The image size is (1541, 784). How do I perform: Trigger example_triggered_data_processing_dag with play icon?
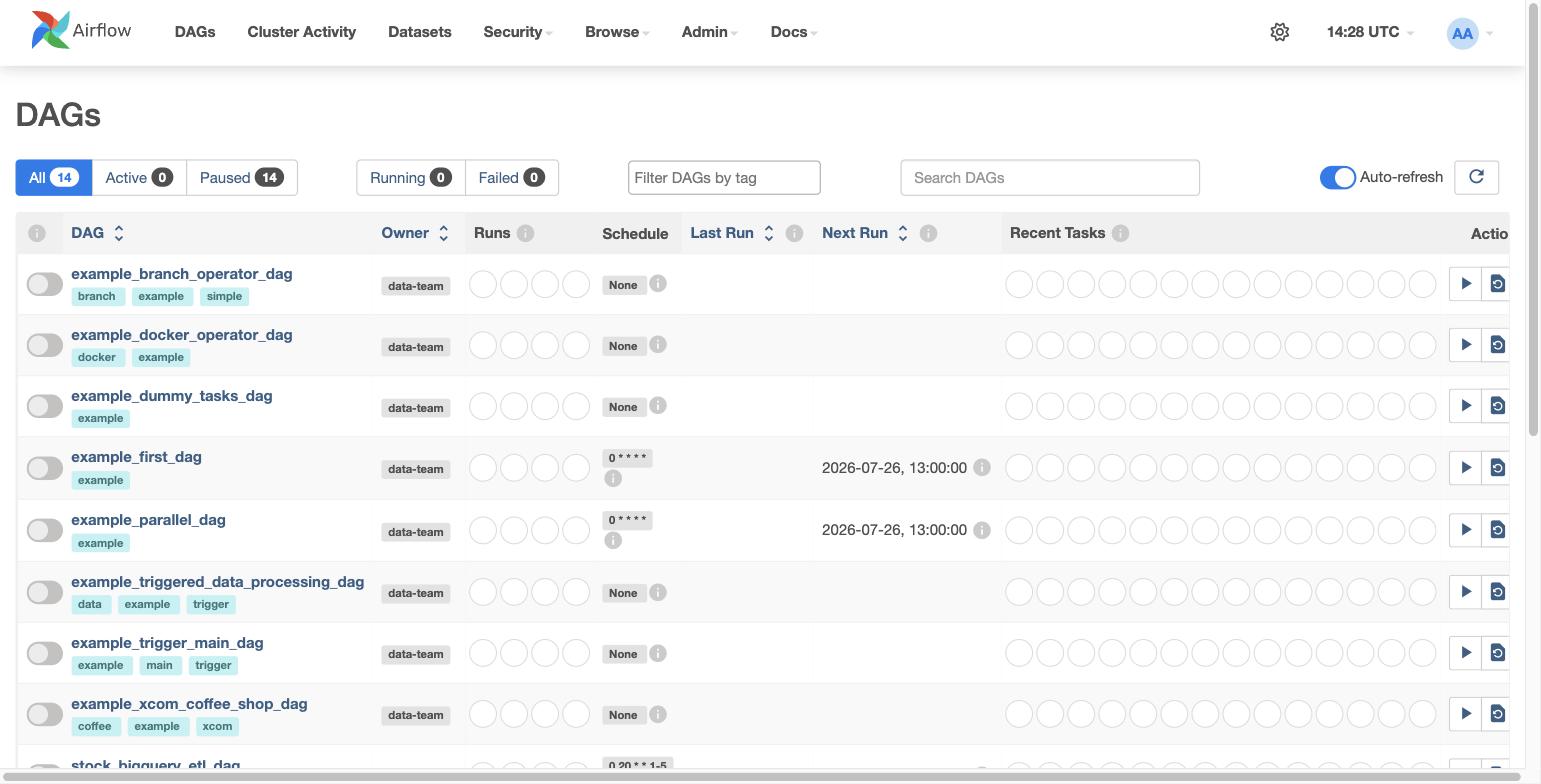[1465, 592]
